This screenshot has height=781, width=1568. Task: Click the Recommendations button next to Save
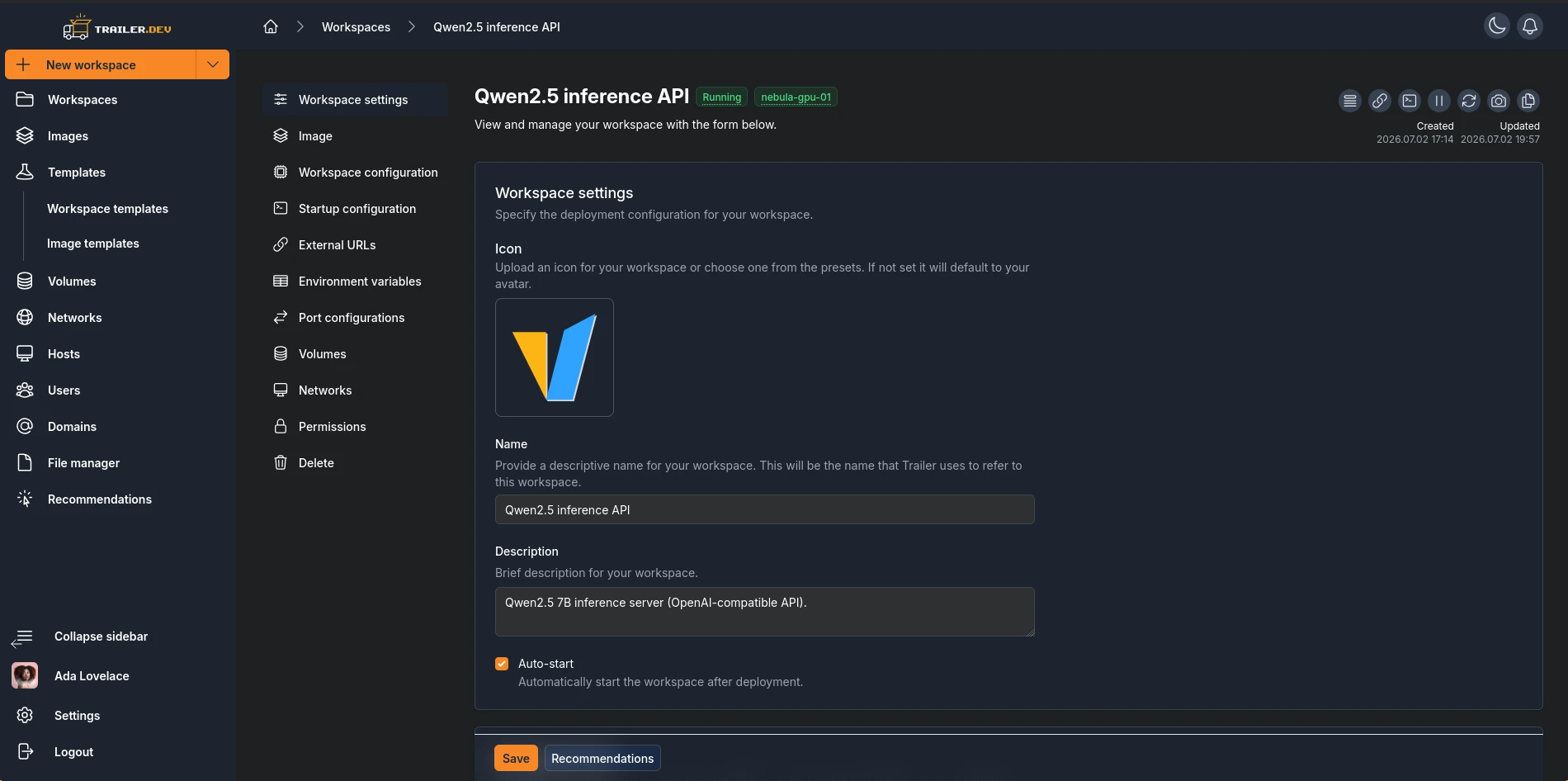click(602, 758)
